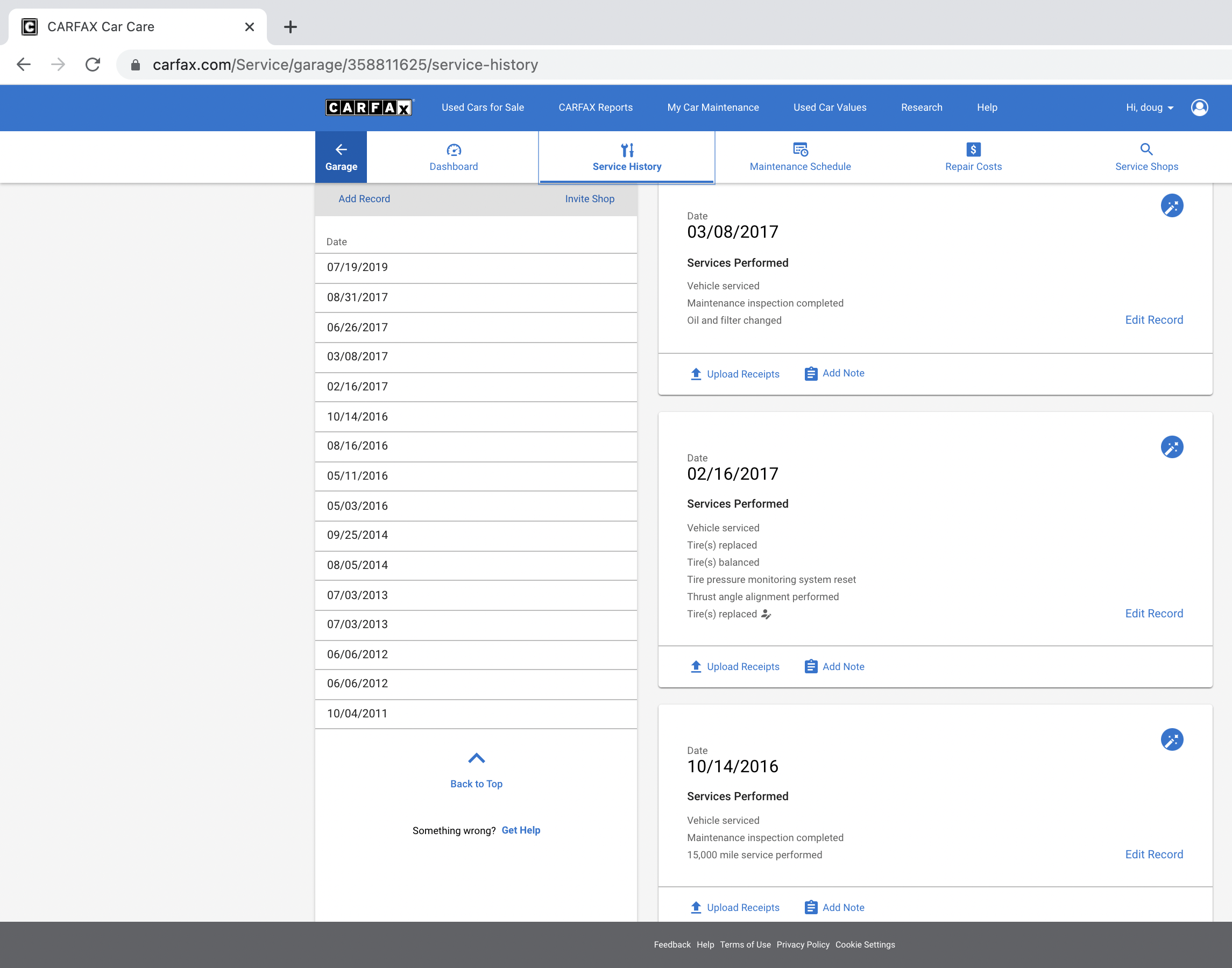Click Feedback link in footer
1232x968 pixels.
point(672,945)
